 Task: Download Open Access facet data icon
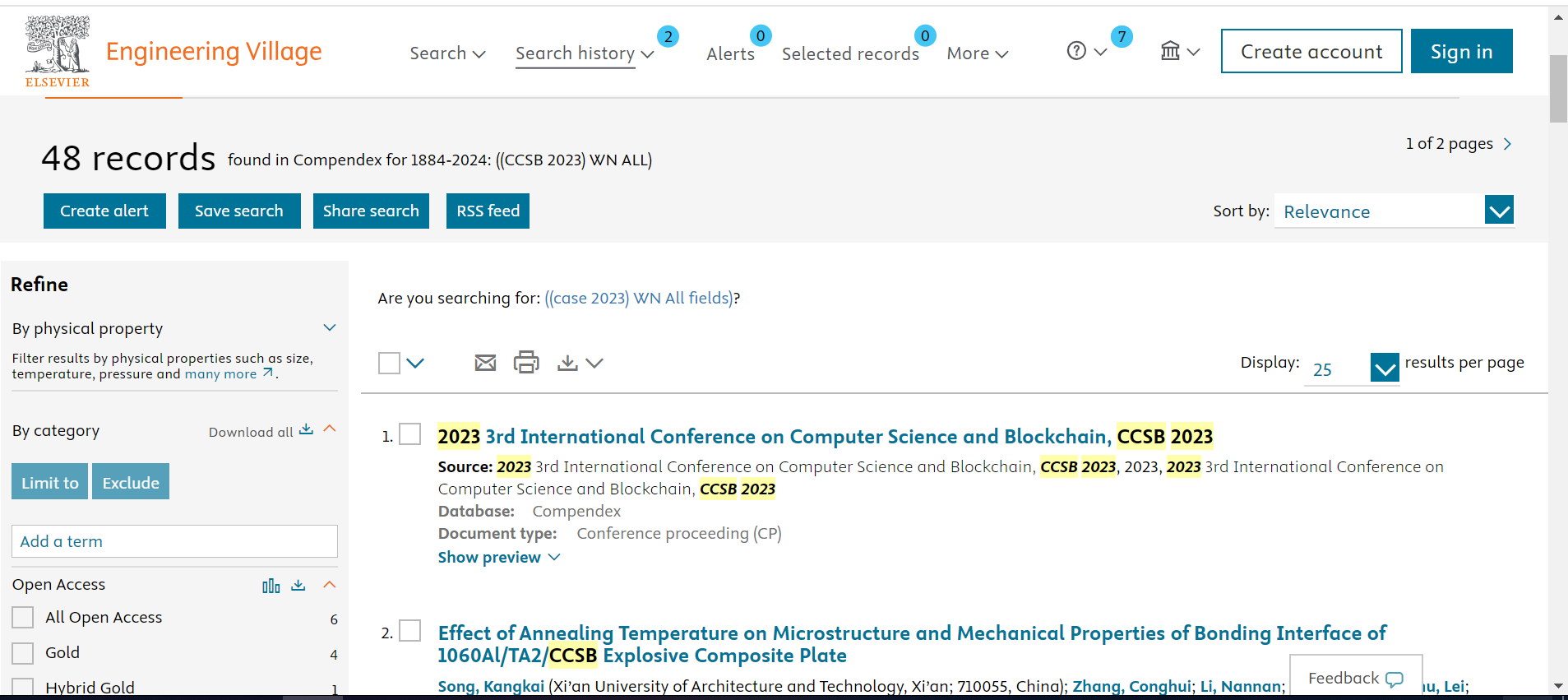coord(298,585)
